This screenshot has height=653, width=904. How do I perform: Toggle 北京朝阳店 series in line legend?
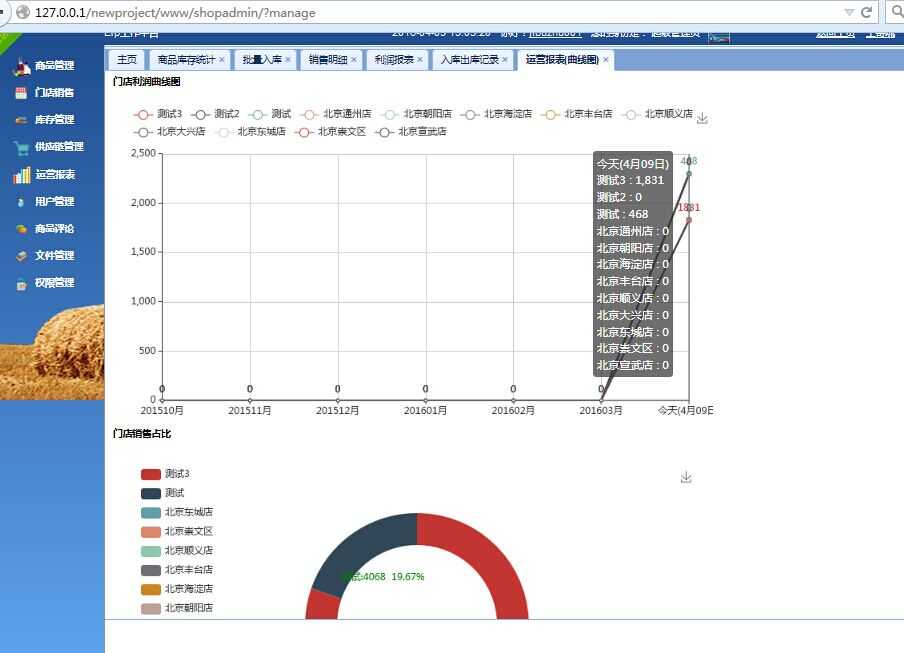point(416,114)
